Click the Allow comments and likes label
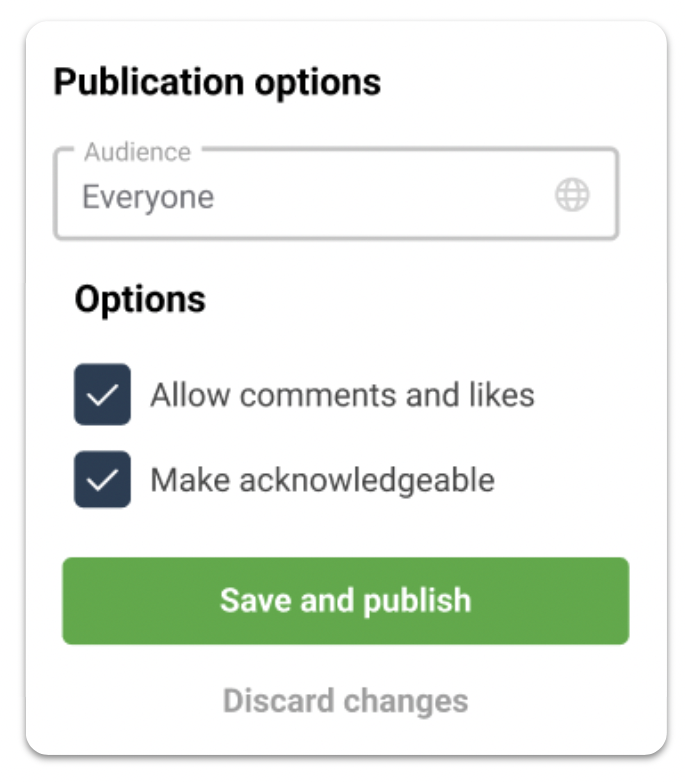The width and height of the screenshot is (686, 782). tap(343, 395)
